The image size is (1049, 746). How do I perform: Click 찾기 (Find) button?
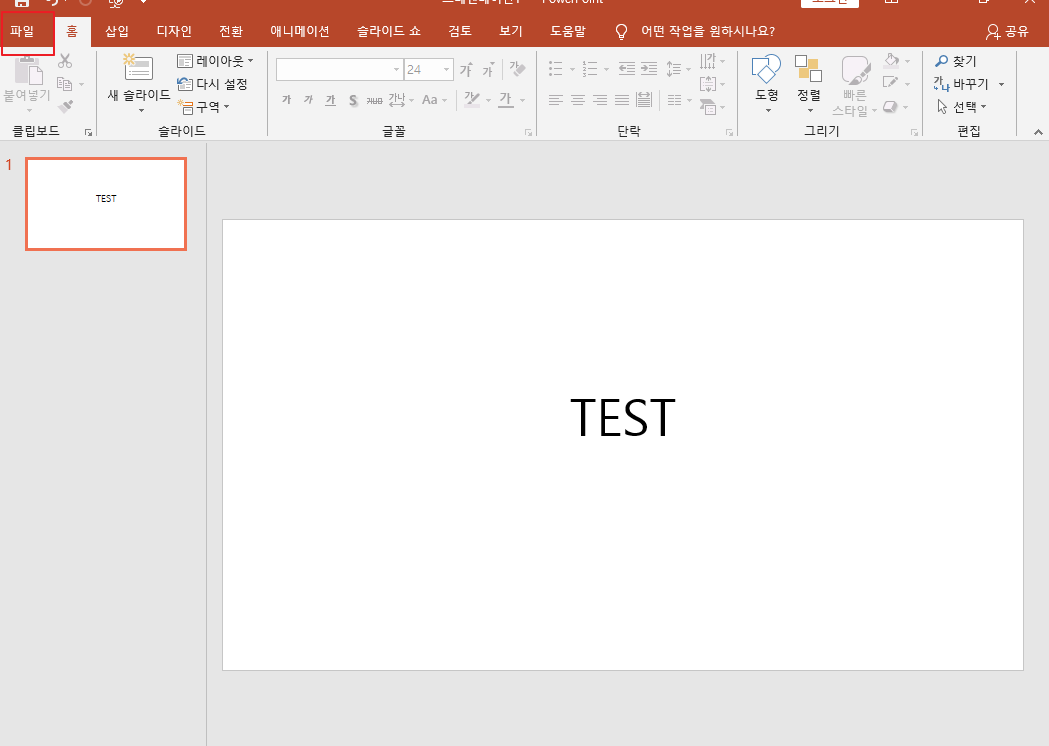956,61
